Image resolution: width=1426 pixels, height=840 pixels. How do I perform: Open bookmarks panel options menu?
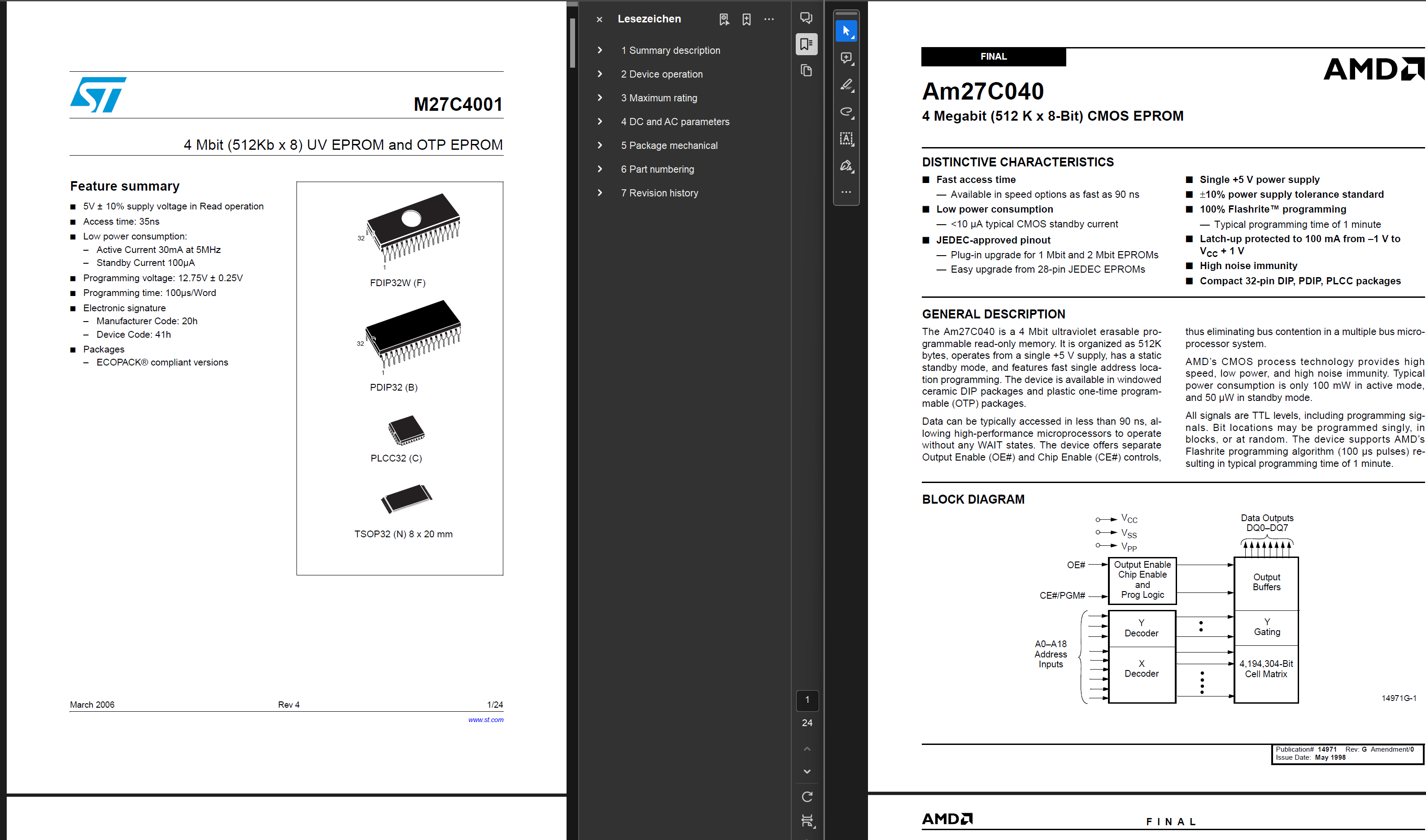click(769, 19)
